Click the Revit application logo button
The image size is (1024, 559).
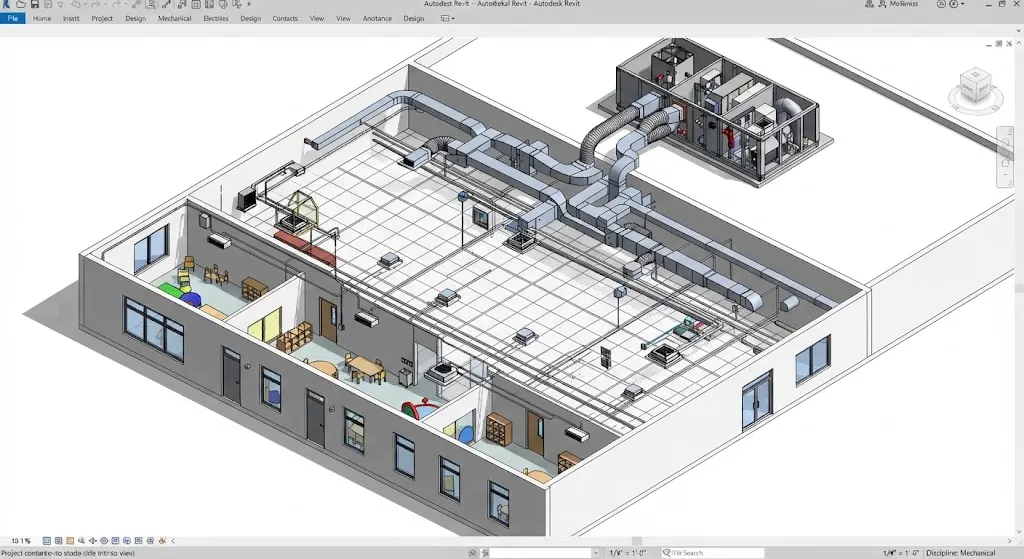coord(6,4)
